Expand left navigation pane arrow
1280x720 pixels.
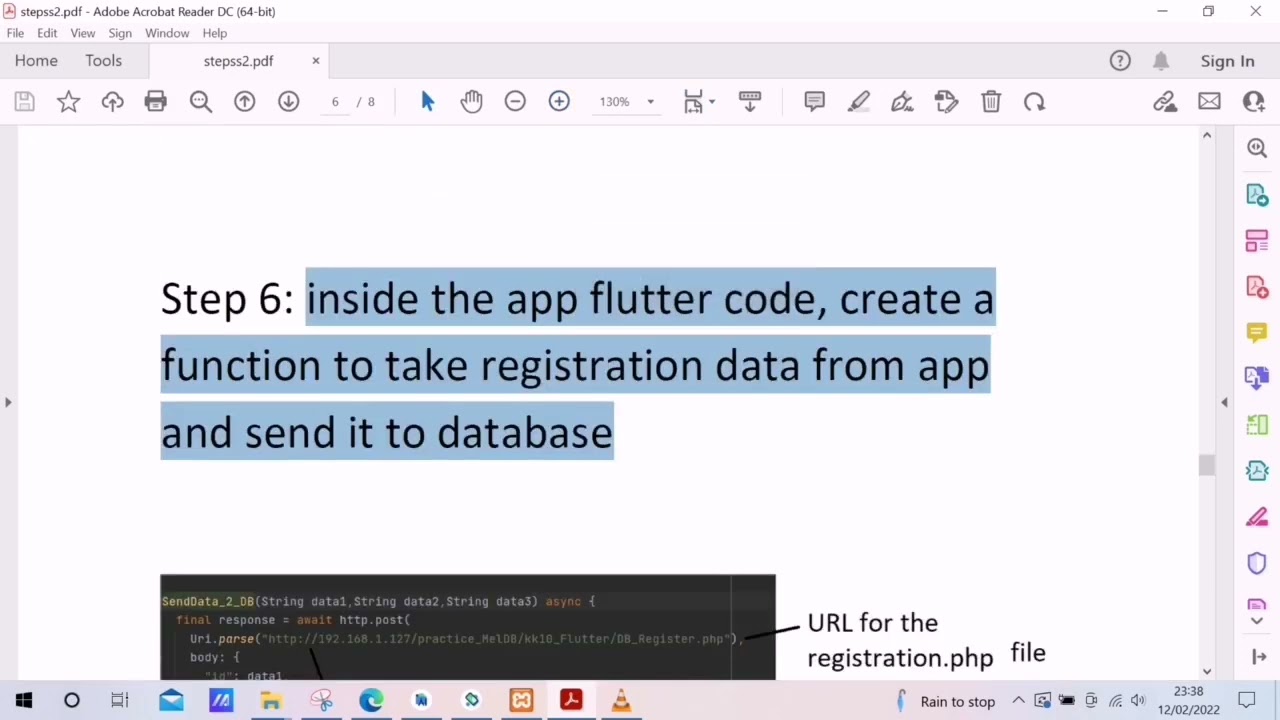point(8,402)
